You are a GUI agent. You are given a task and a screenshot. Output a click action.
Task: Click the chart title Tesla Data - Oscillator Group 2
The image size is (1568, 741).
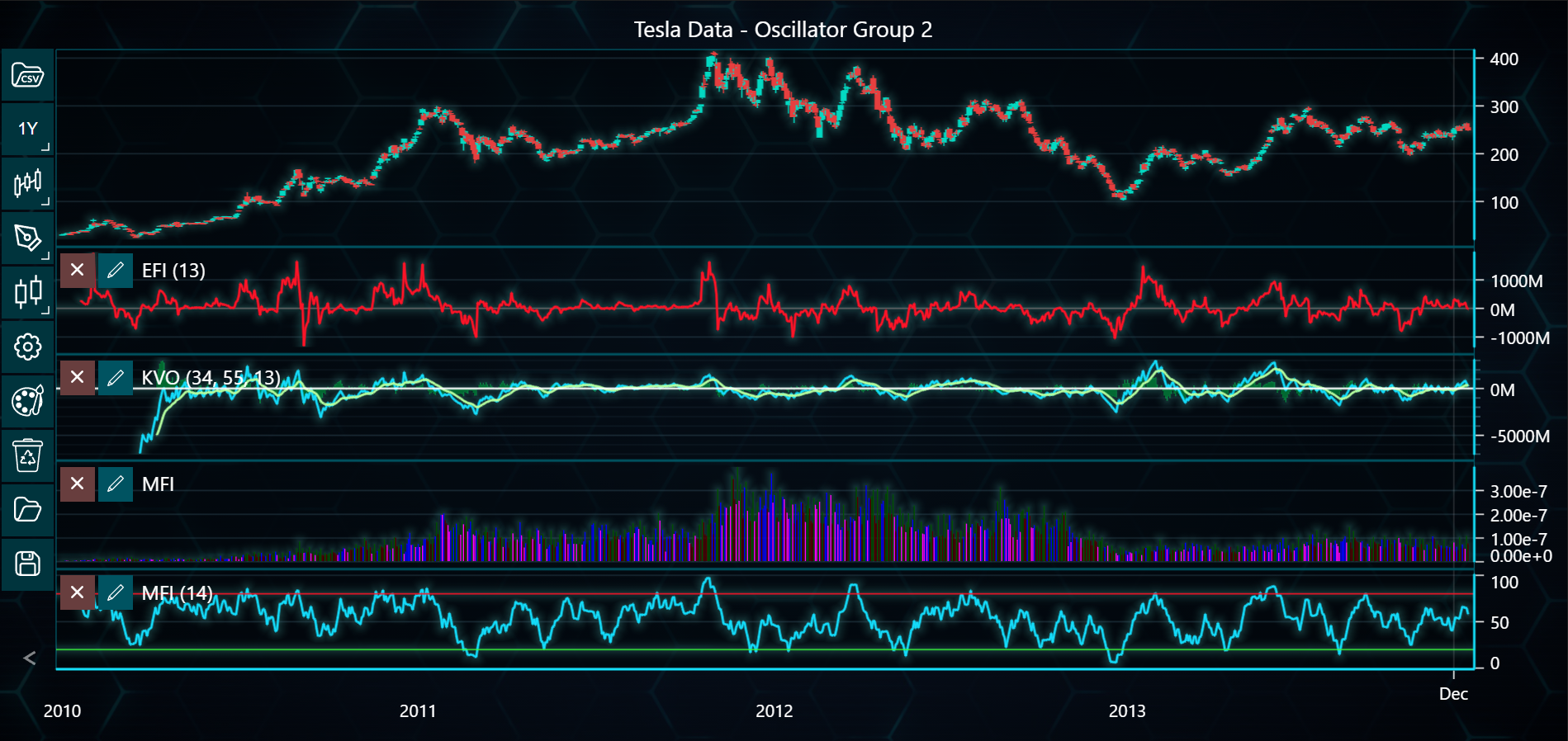coord(783,30)
